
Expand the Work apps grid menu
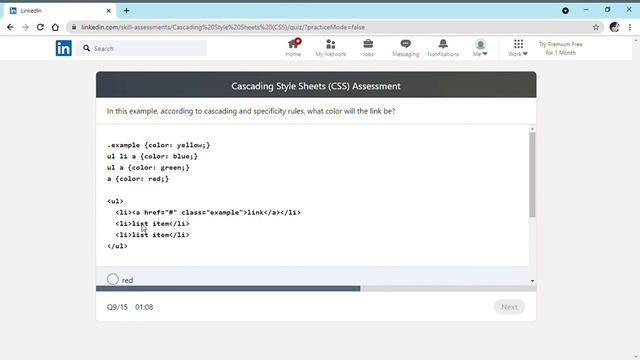(518, 48)
